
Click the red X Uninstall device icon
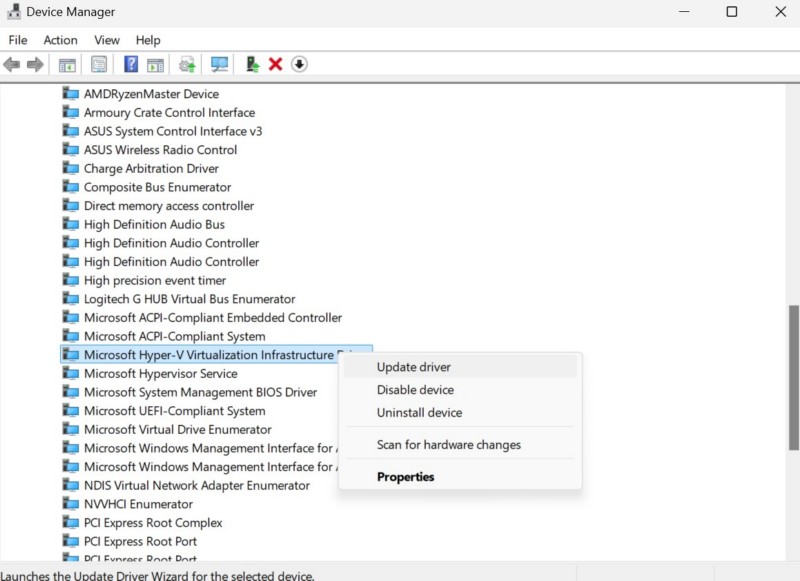click(276, 65)
